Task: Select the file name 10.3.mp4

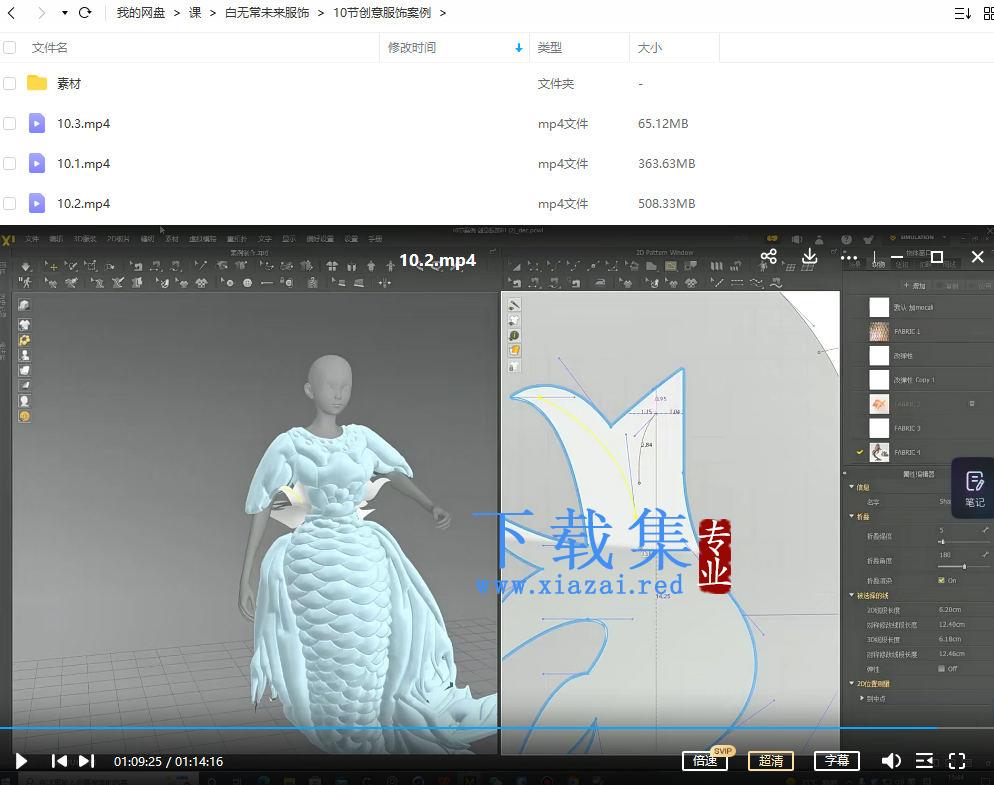Action: pyautogui.click(x=84, y=124)
